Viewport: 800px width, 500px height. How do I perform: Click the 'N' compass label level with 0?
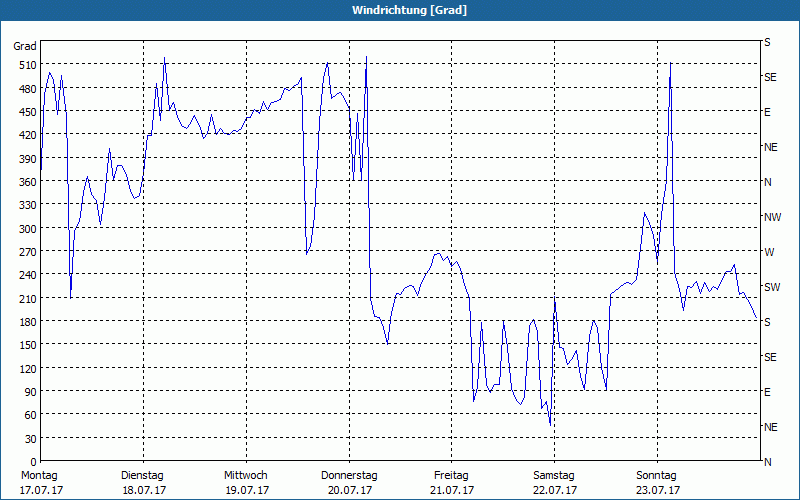pyautogui.click(x=768, y=462)
